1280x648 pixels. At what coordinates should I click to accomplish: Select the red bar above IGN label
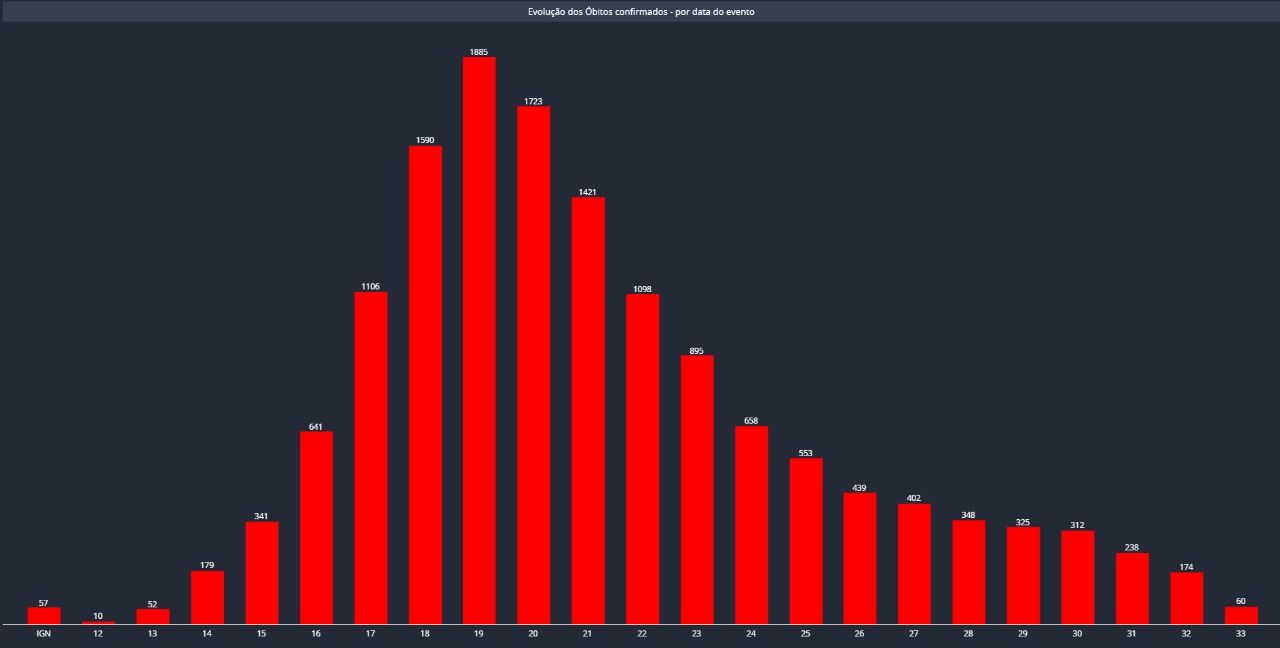click(x=44, y=615)
